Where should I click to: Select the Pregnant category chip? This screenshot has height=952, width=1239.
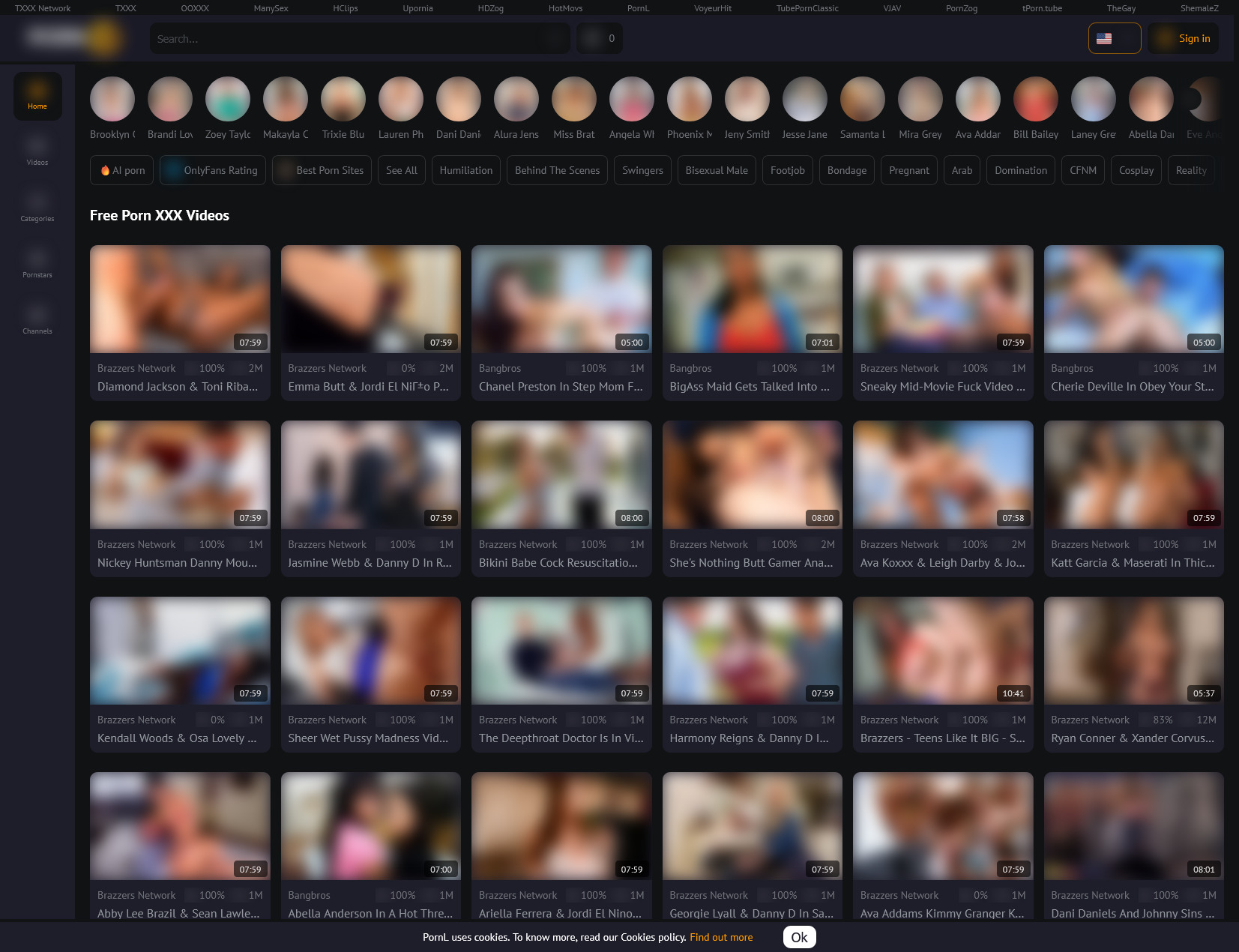tap(909, 170)
